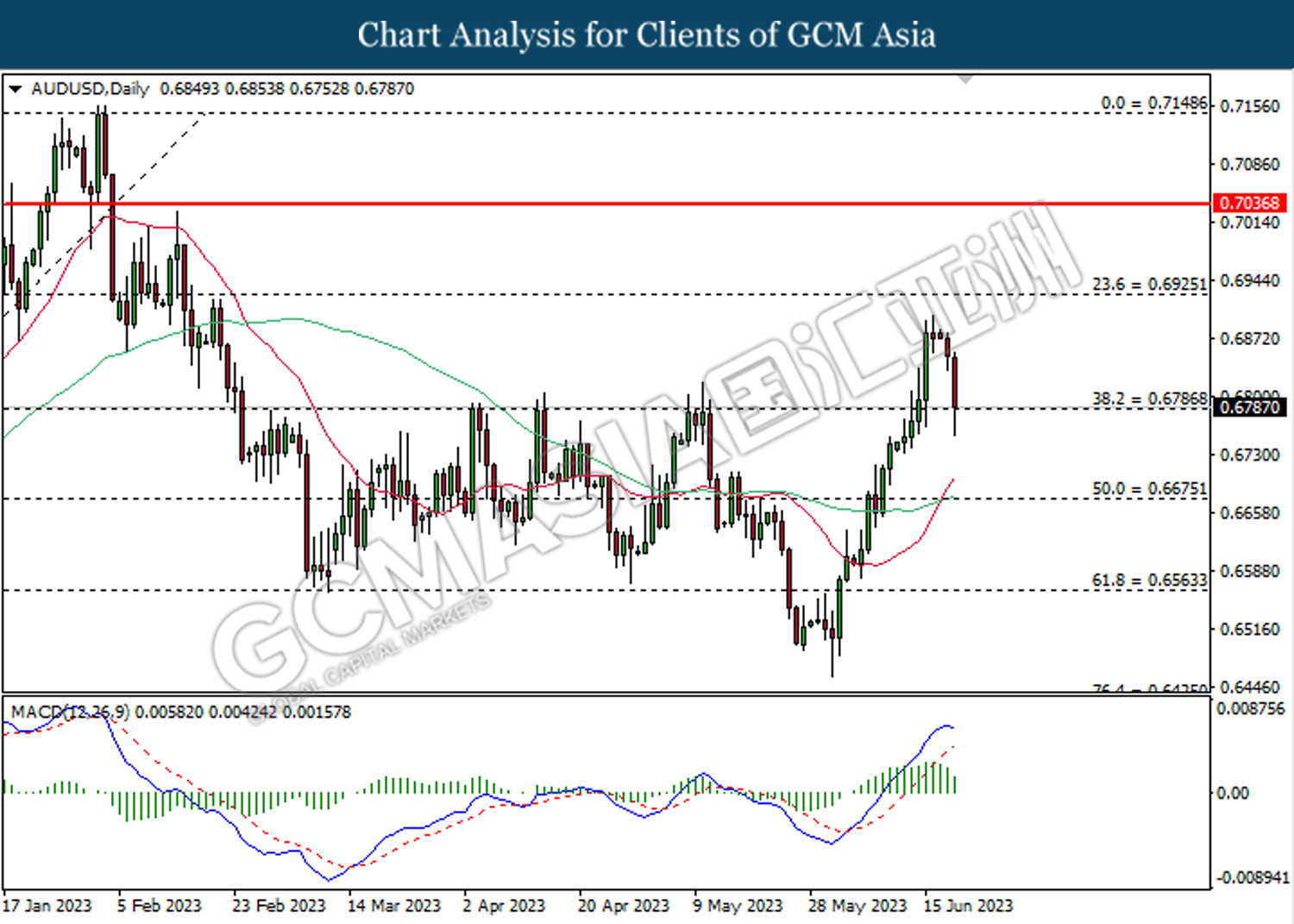Click the 0.71560 price axis value
This screenshot has height=924, width=1294.
point(1250,106)
